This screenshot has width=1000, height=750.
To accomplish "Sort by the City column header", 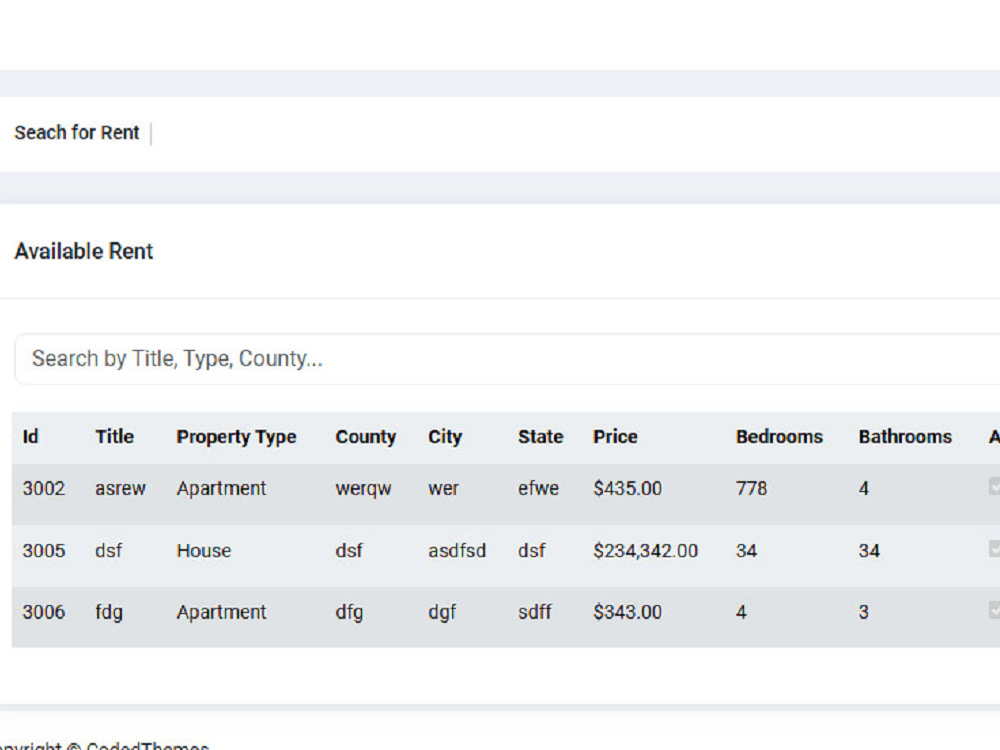I will coord(445,437).
